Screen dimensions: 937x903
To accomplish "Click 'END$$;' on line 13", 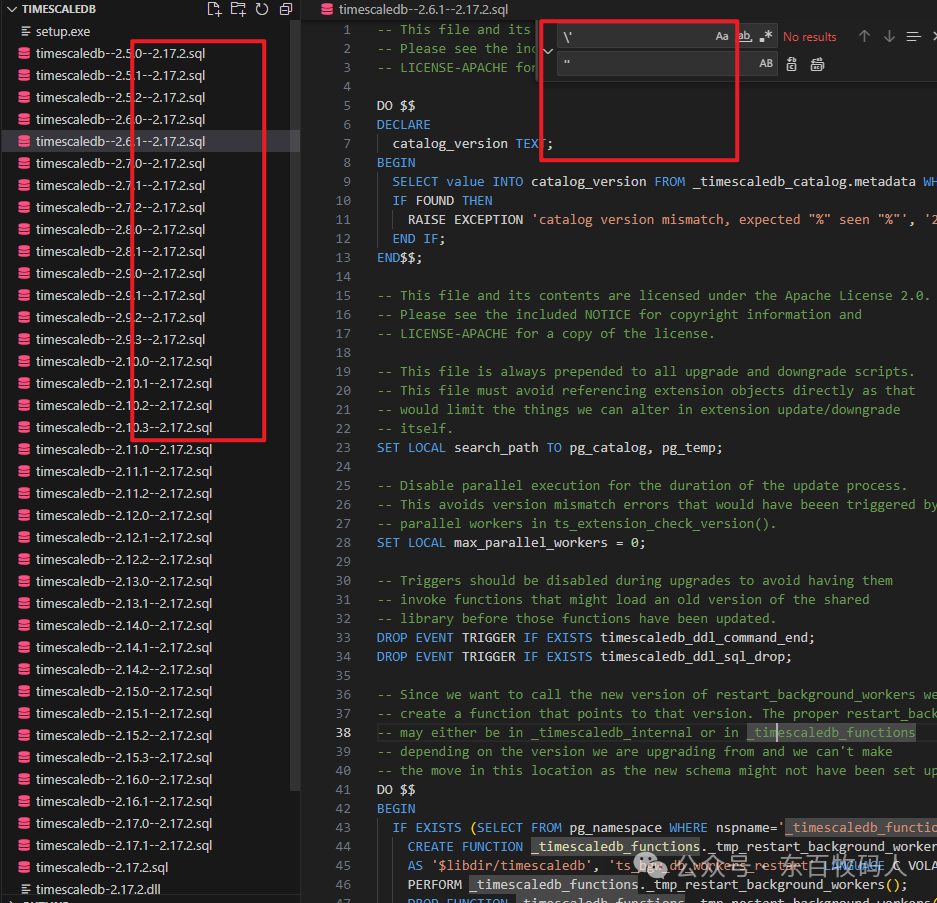I will click(x=399, y=258).
